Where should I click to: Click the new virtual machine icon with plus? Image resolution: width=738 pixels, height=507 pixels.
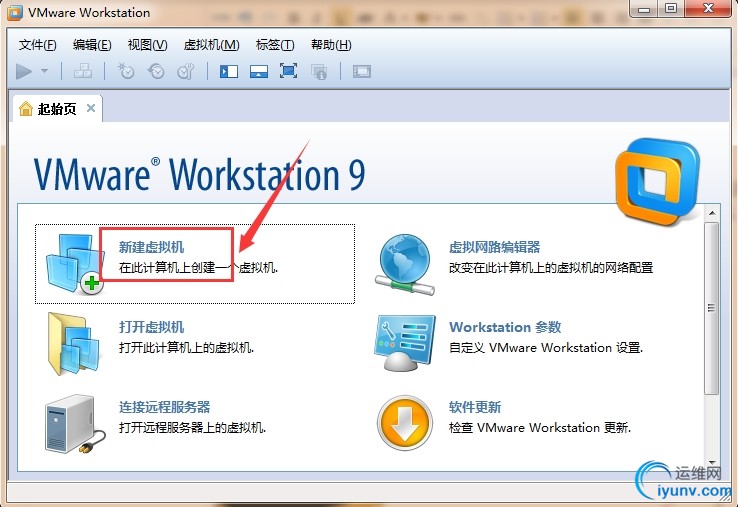click(x=75, y=264)
